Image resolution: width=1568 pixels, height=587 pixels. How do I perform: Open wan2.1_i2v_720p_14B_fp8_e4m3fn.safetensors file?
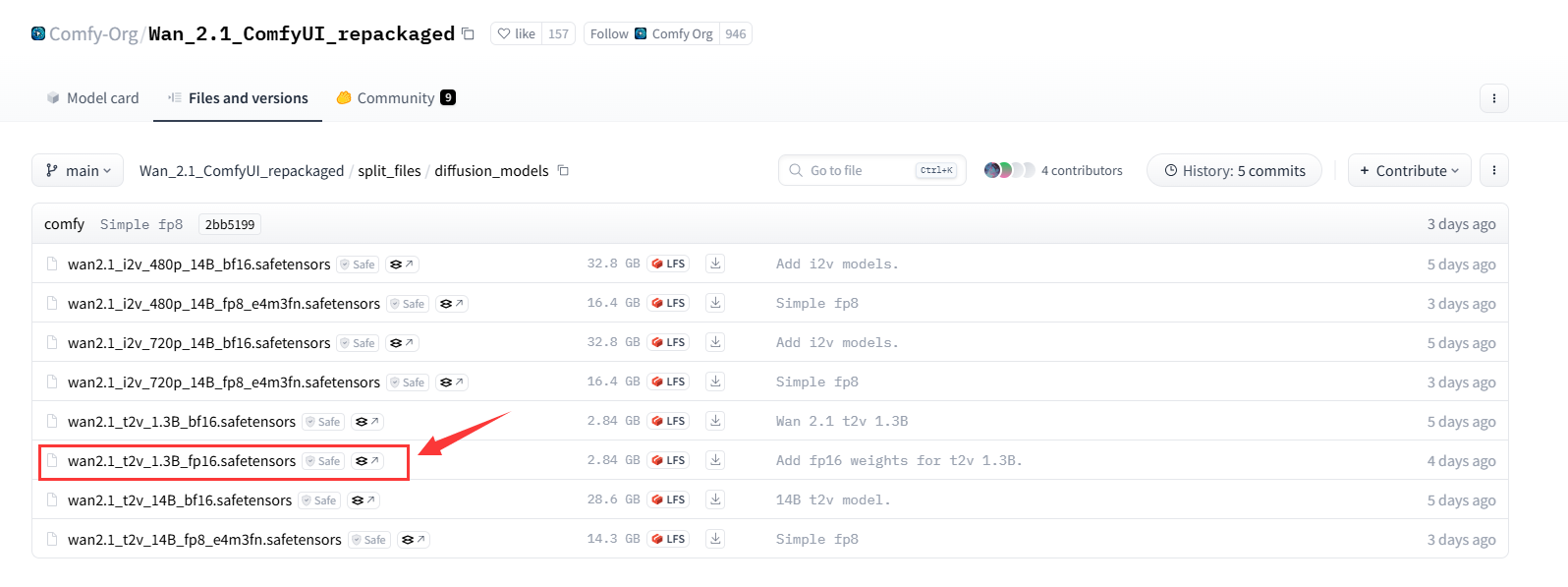[224, 382]
